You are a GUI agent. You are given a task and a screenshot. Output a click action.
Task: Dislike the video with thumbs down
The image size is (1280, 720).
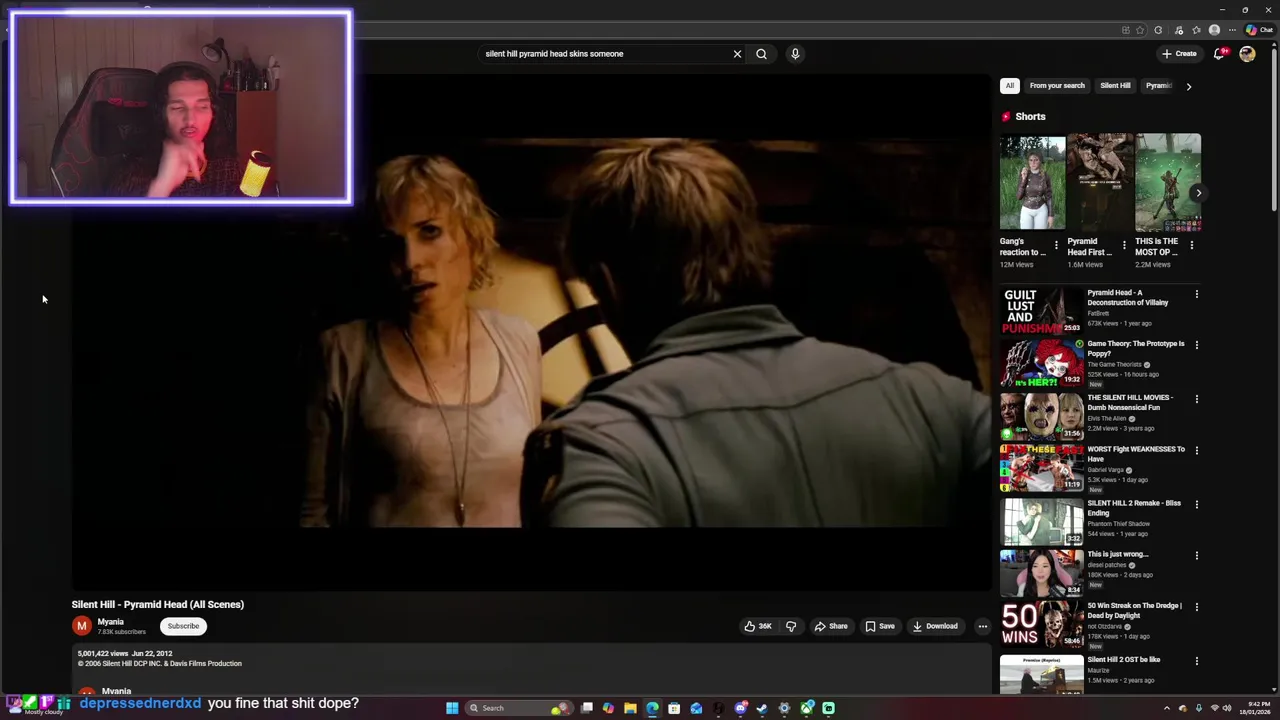point(791,626)
